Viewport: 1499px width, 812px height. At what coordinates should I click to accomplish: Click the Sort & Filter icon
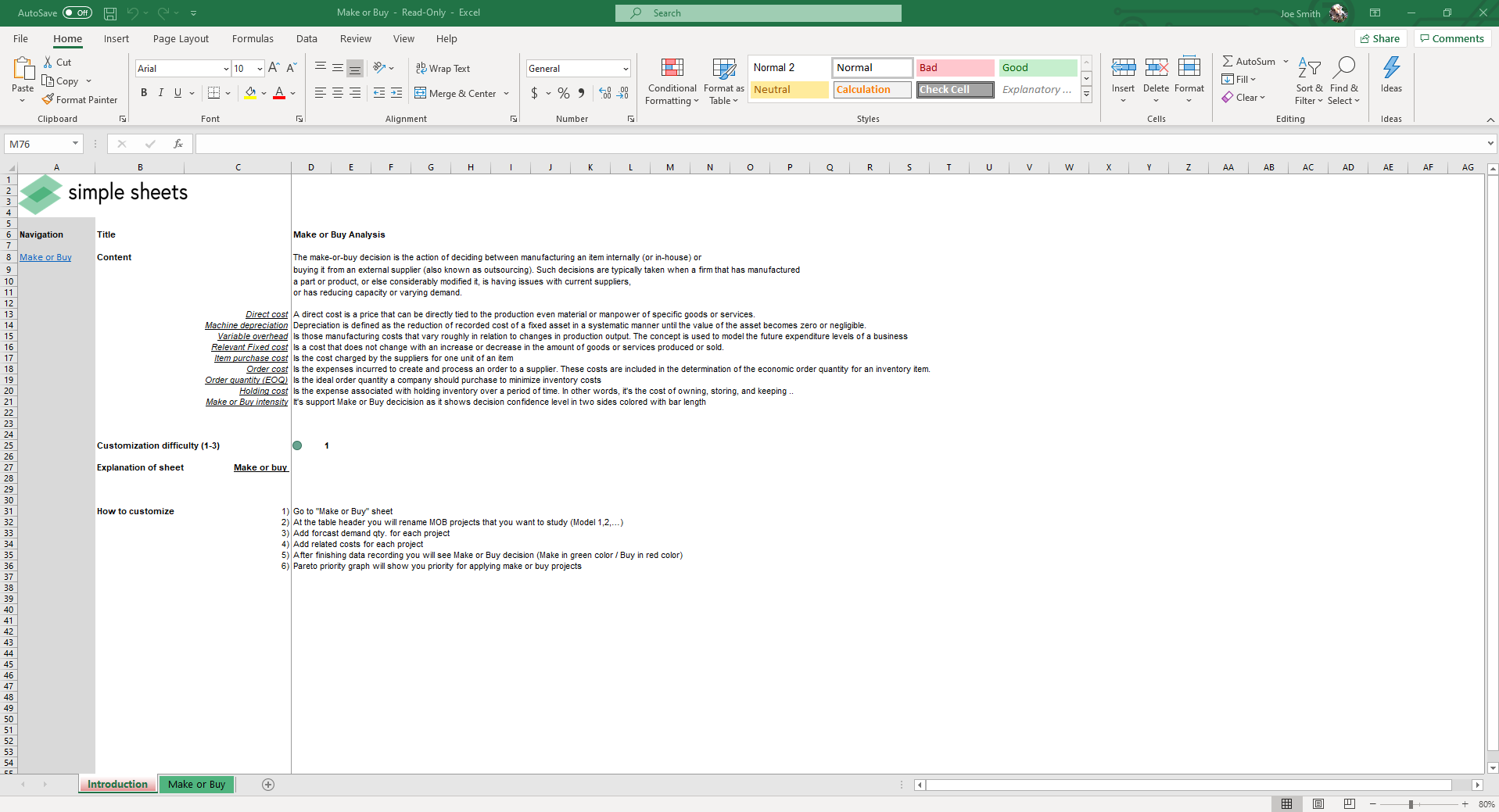(1309, 68)
